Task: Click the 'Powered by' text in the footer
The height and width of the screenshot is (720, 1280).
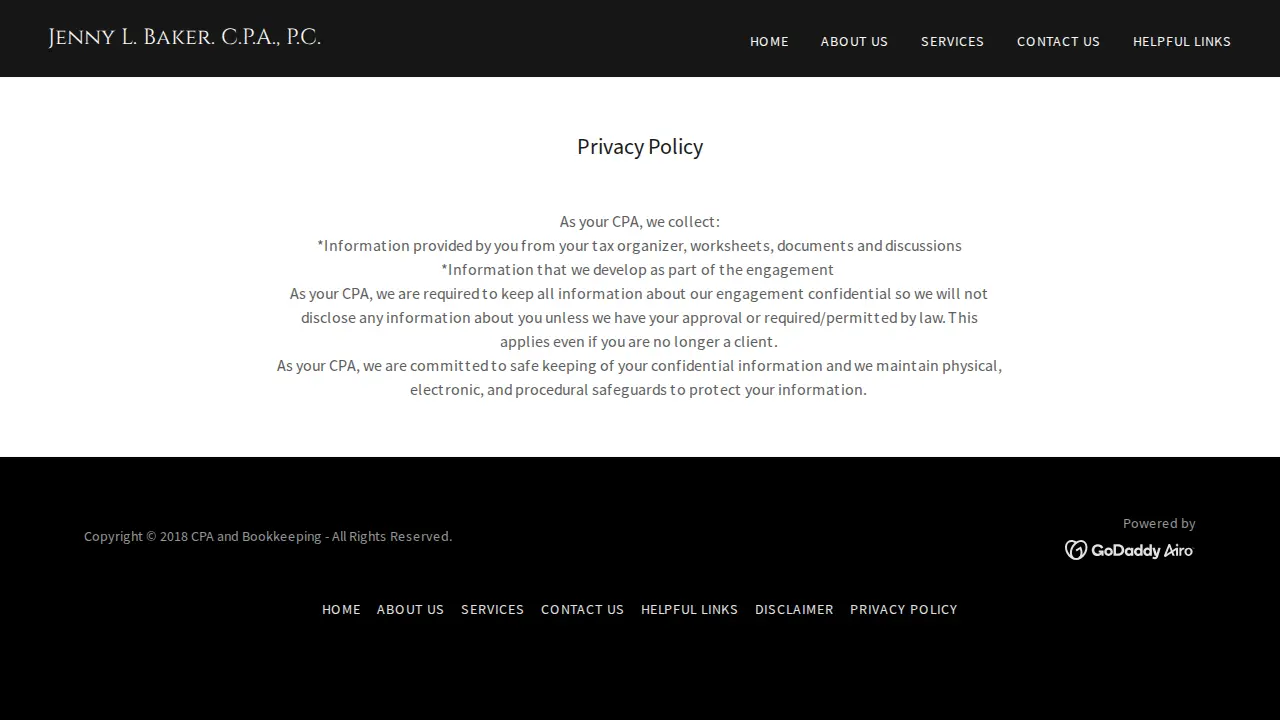Action: tap(1159, 523)
